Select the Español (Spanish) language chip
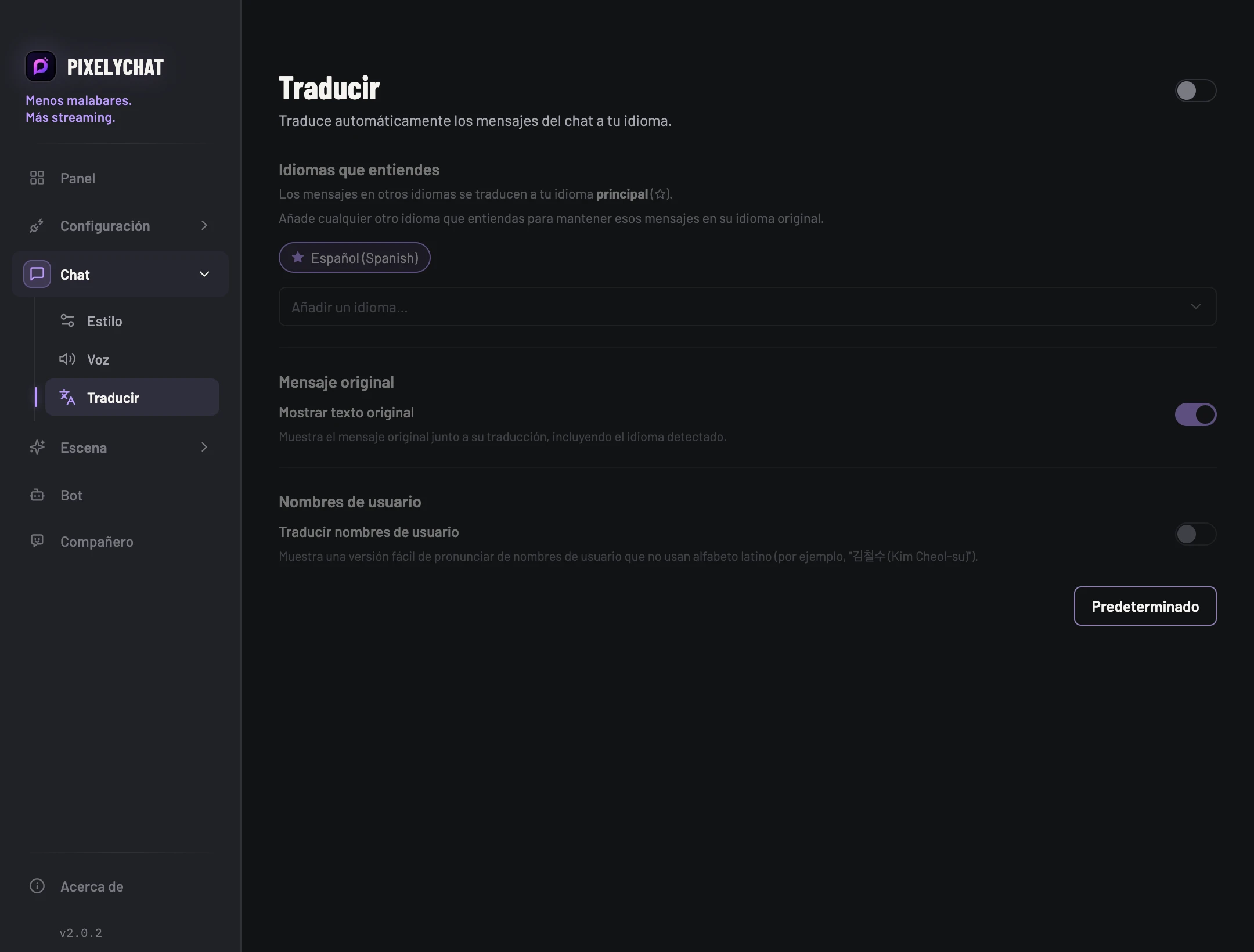 (x=354, y=258)
